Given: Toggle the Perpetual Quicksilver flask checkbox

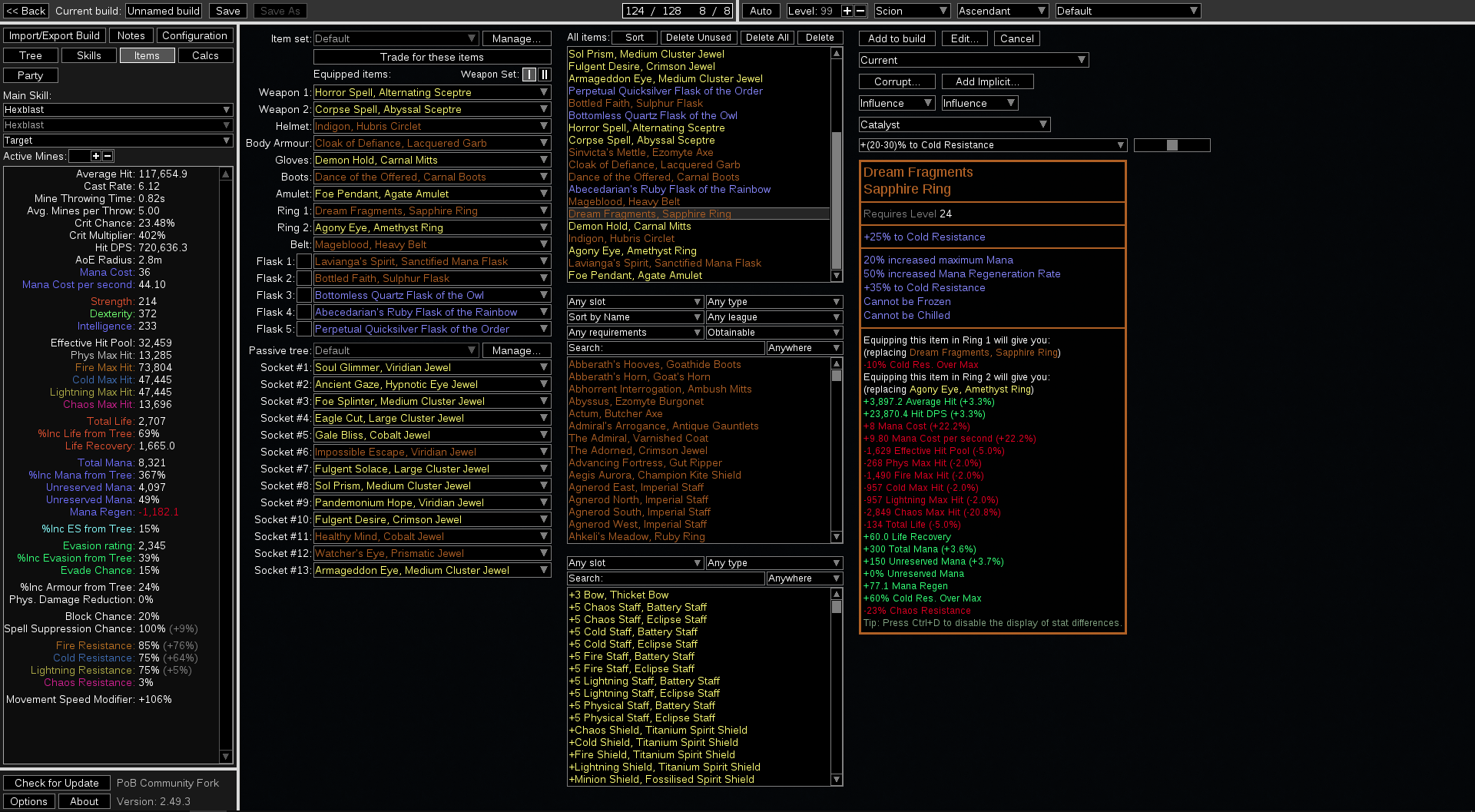Looking at the screenshot, I should (304, 329).
